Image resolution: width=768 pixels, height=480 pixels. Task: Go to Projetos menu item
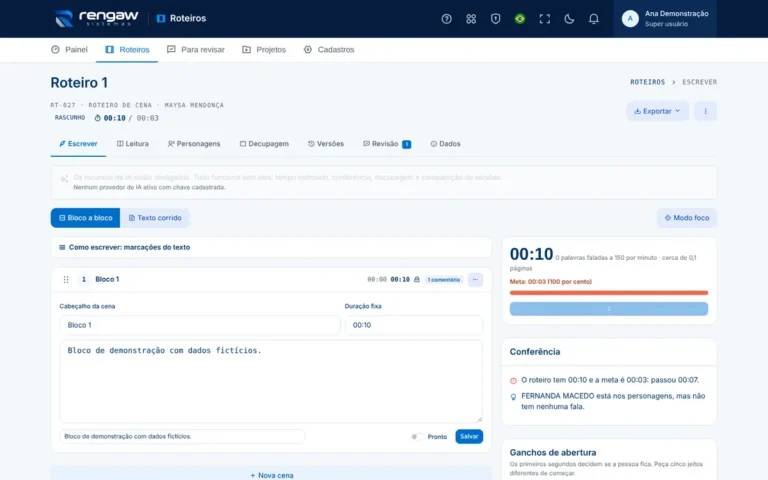coord(264,49)
